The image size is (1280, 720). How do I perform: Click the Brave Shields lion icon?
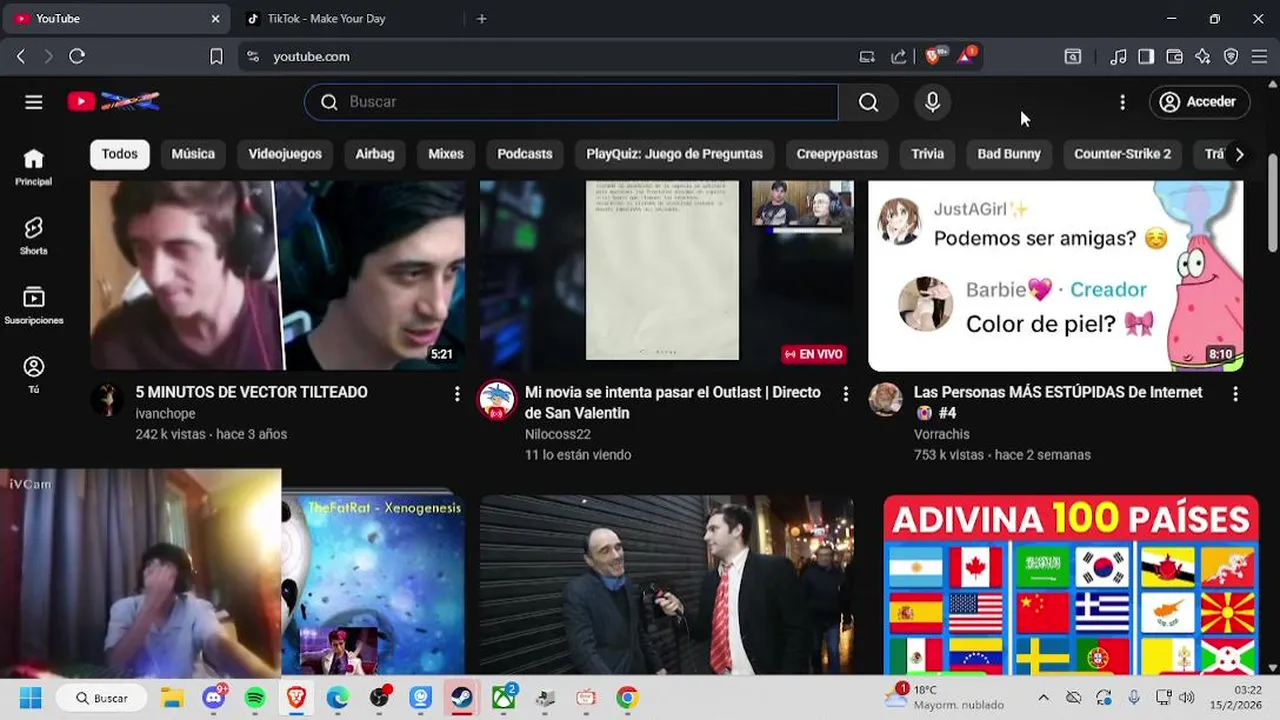pos(932,56)
